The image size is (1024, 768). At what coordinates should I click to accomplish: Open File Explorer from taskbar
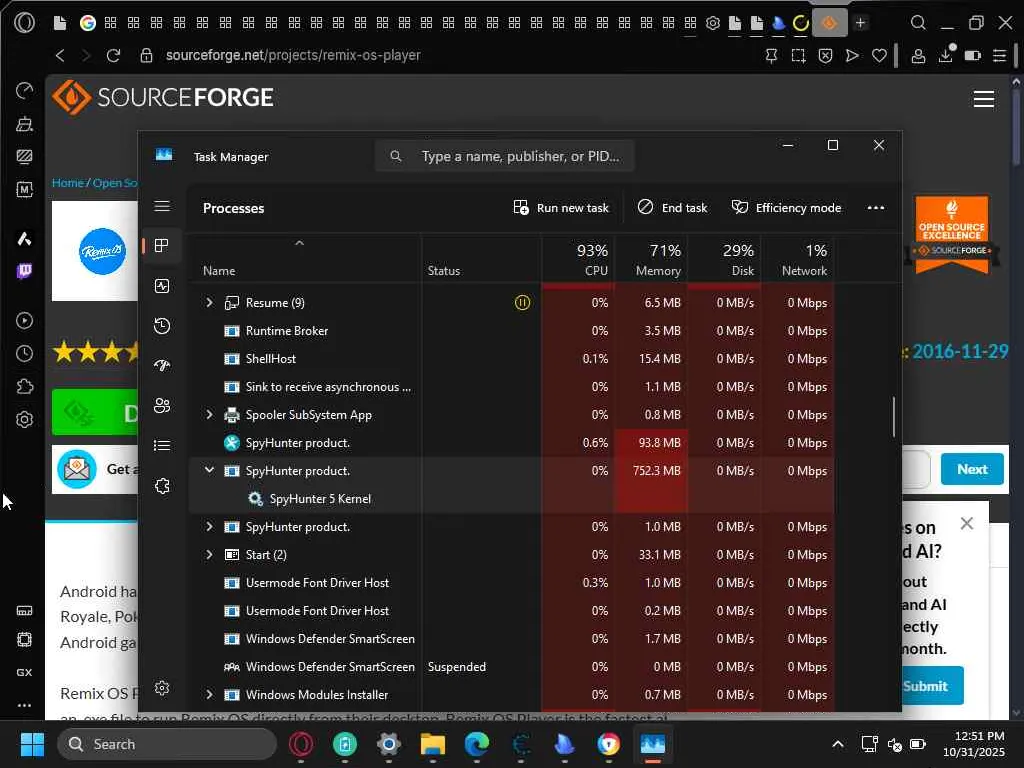pos(432,744)
